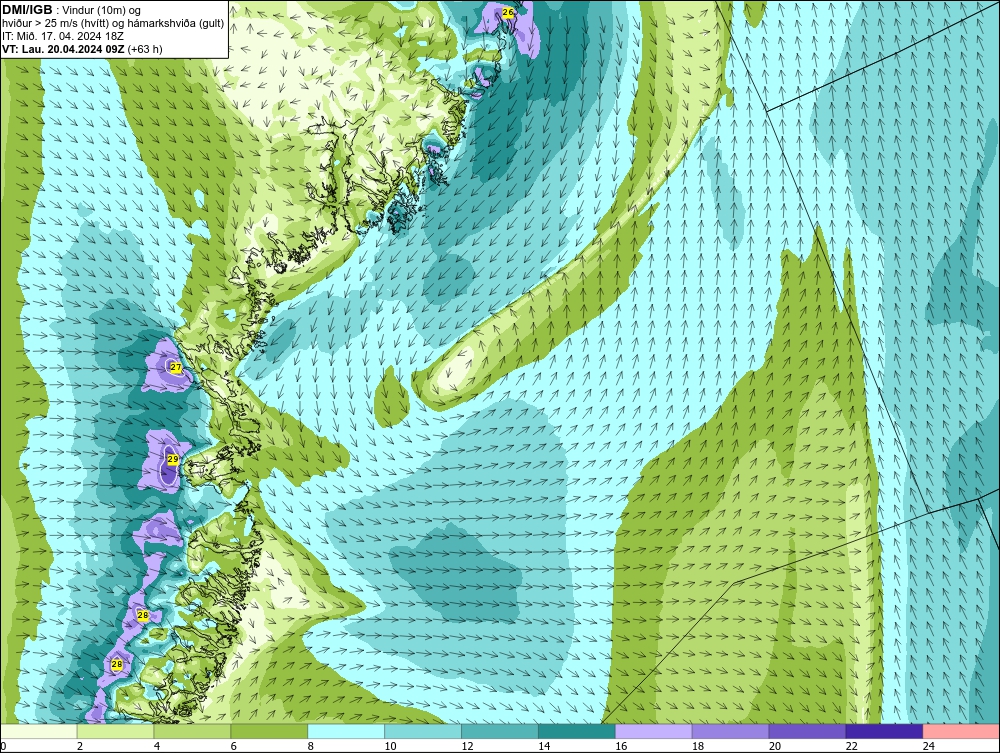Click the legend scale value '22'
Image resolution: width=1000 pixels, height=753 pixels.
pyautogui.click(x=852, y=746)
